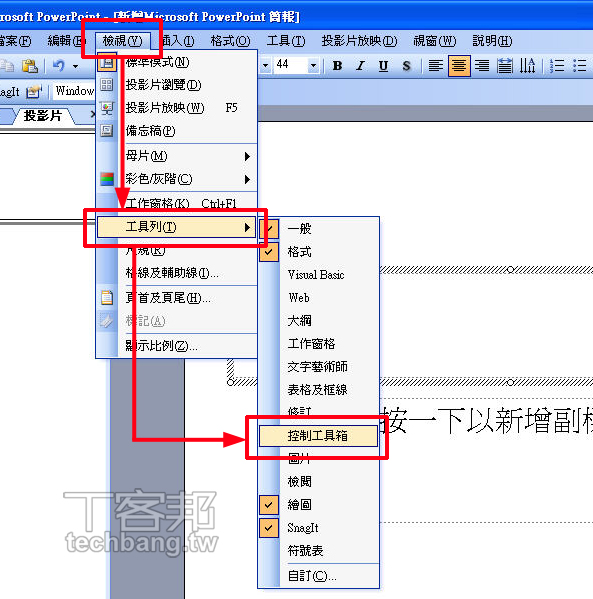Open 工具(T) Tools menu
593x599 pixels.
point(286,40)
